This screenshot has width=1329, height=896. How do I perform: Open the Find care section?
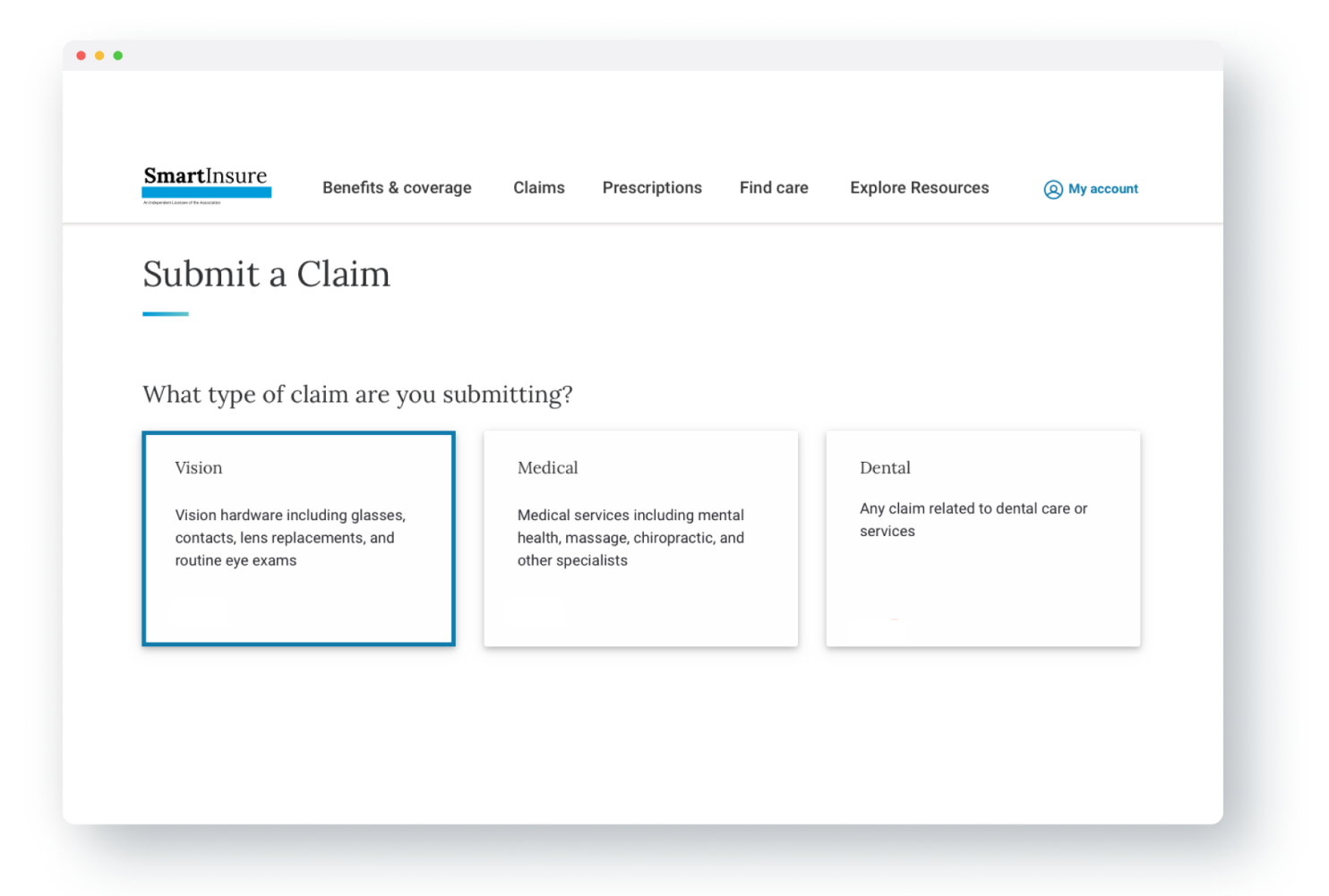[774, 188]
